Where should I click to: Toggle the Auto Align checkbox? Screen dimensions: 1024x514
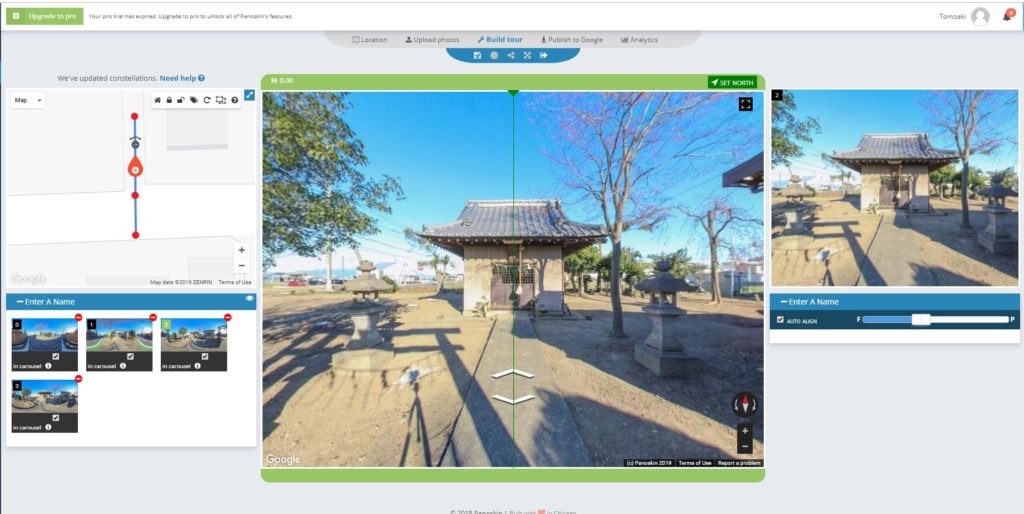tap(781, 320)
